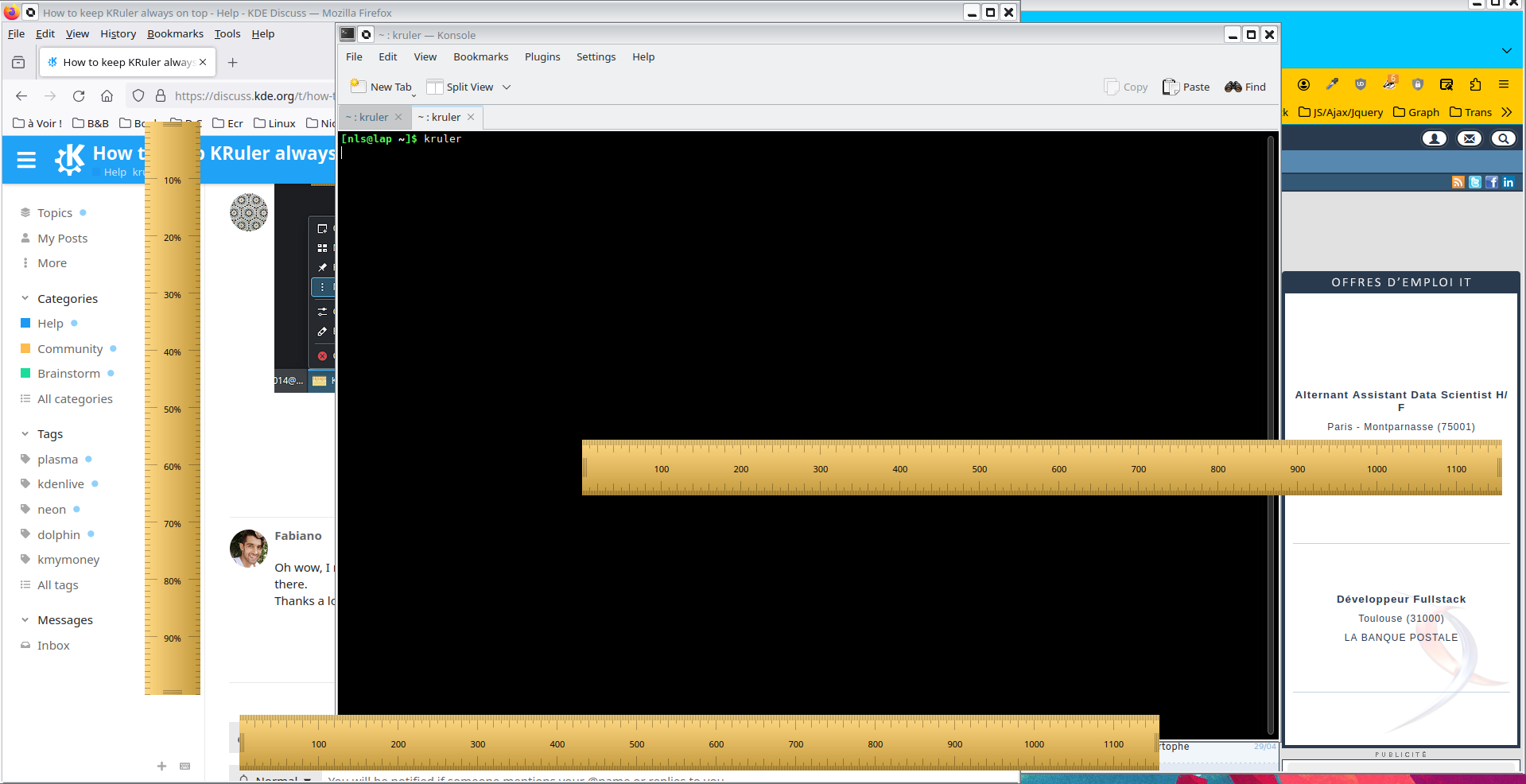Click Split View in Konsole toolbar
This screenshot has width=1526, height=784.
coord(460,87)
